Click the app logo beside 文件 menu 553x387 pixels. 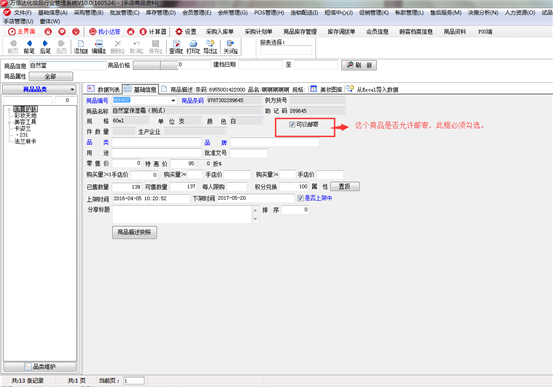(7, 12)
